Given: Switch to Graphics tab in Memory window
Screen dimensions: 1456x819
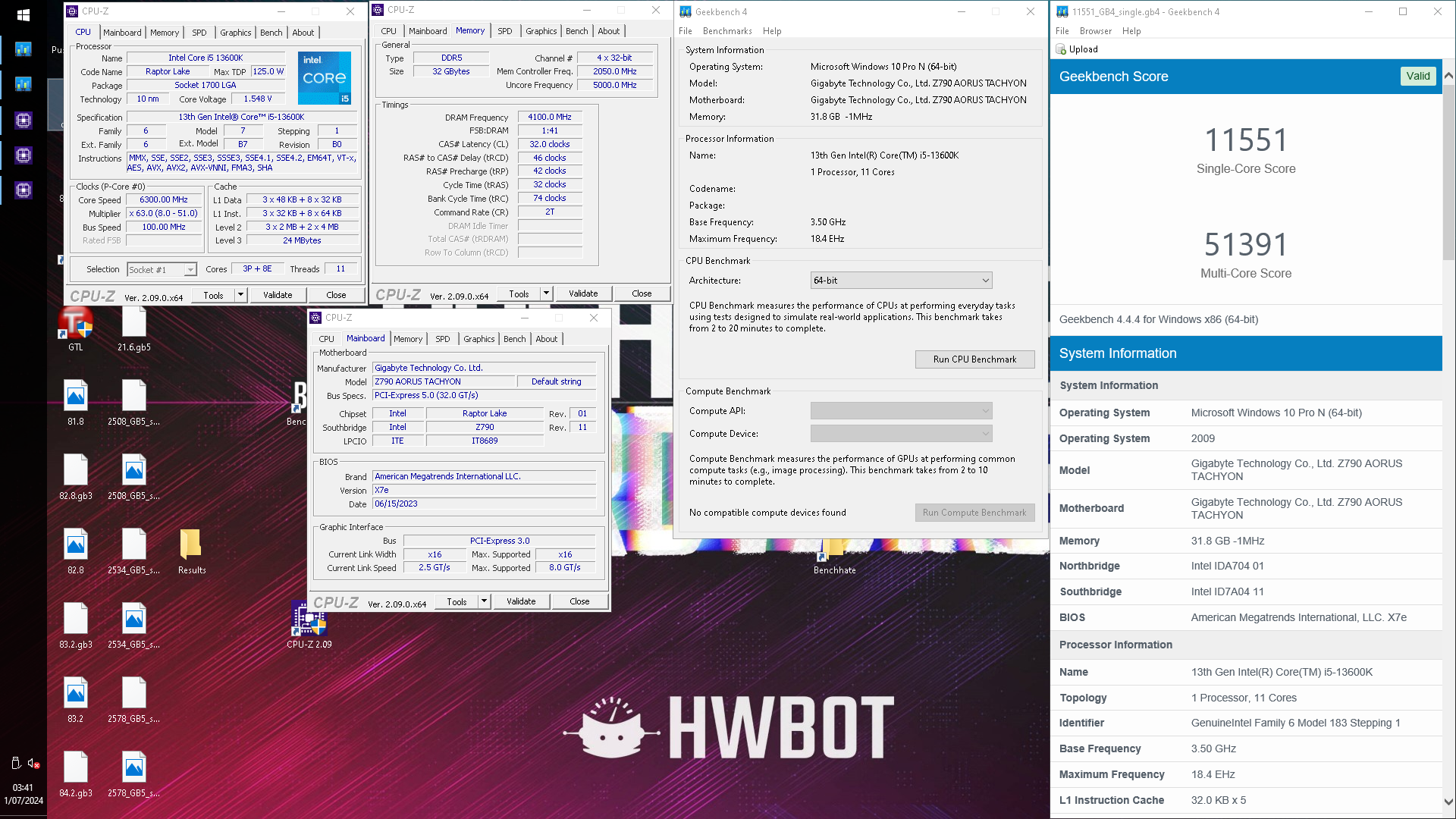Looking at the screenshot, I should pyautogui.click(x=541, y=31).
